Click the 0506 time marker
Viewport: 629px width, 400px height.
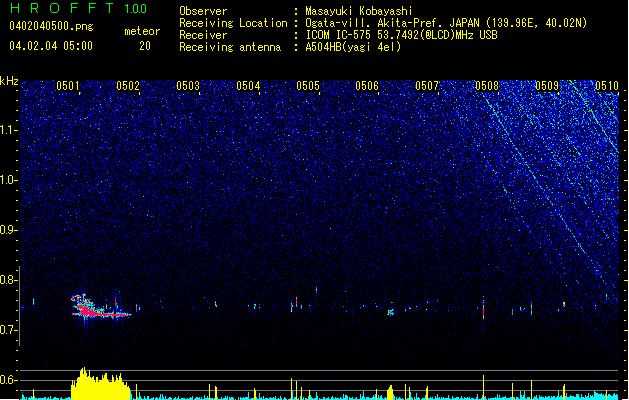pyautogui.click(x=367, y=86)
